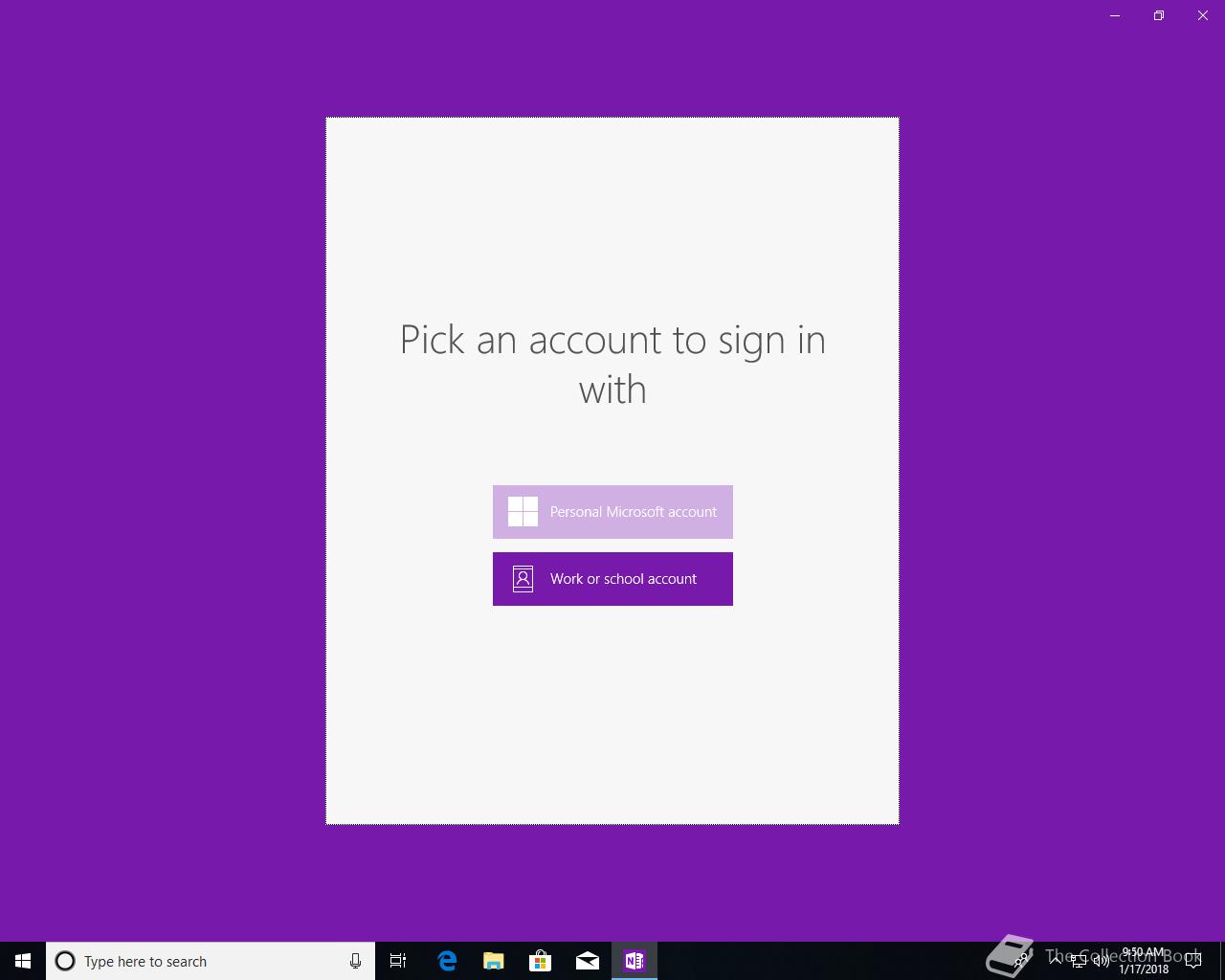The height and width of the screenshot is (980, 1225).
Task: Focus the Type here to search box
Action: [211, 961]
